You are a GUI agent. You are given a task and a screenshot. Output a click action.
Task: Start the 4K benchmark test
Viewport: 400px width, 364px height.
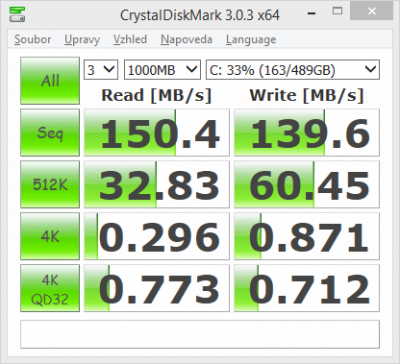[x=50, y=236]
